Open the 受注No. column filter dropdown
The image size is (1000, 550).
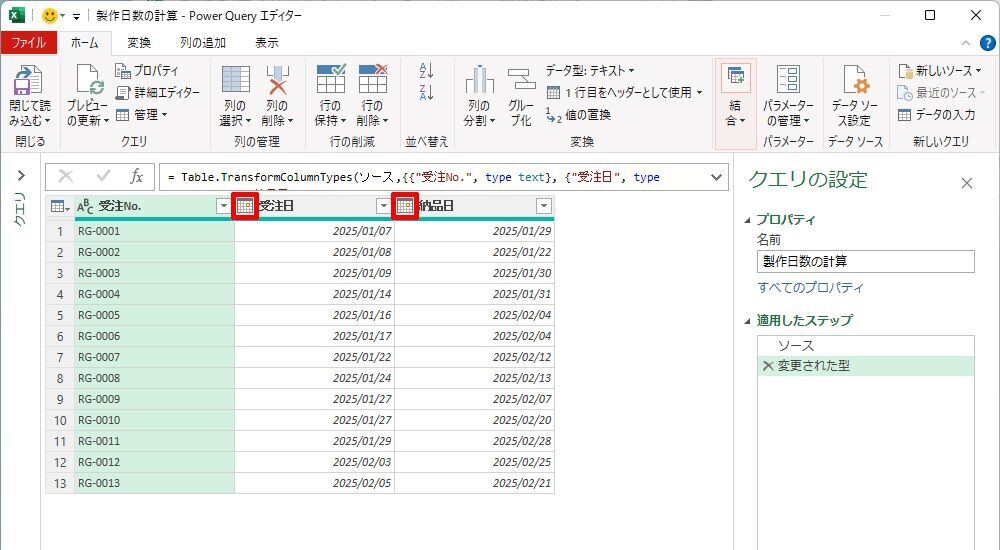tap(223, 206)
